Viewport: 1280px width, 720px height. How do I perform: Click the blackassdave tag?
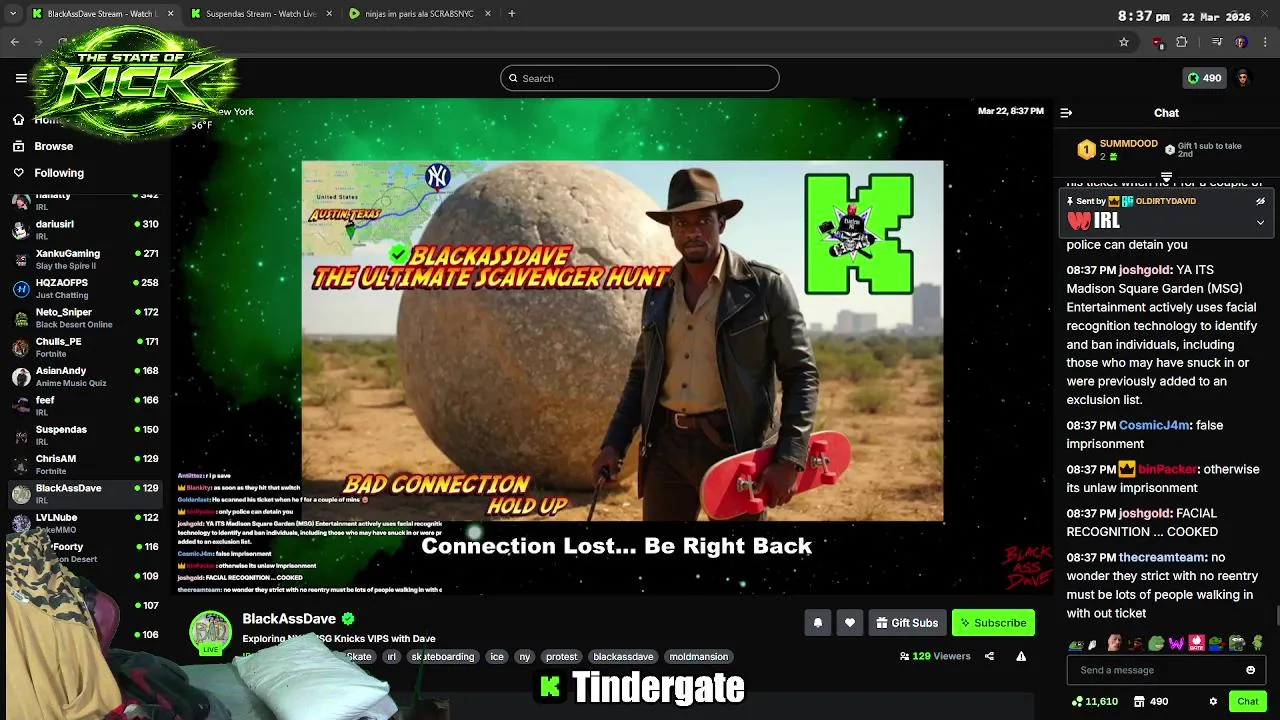623,657
